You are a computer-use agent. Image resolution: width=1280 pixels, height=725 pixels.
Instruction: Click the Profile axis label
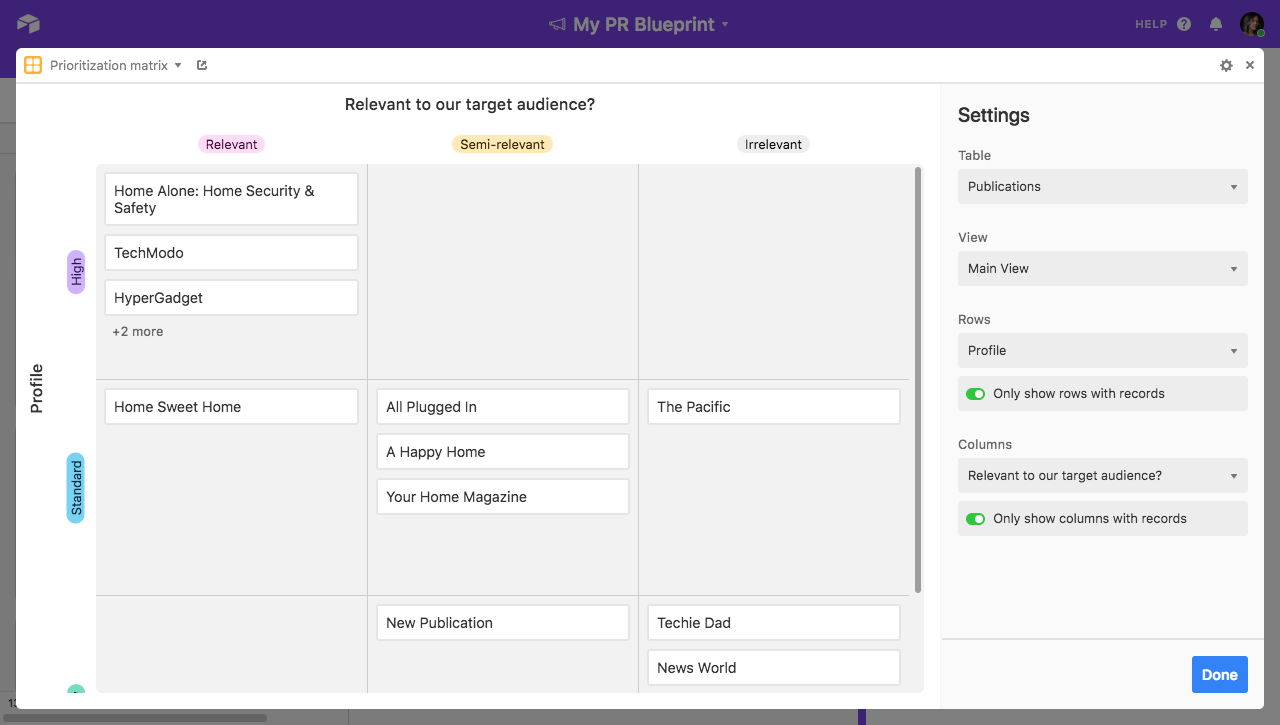37,389
